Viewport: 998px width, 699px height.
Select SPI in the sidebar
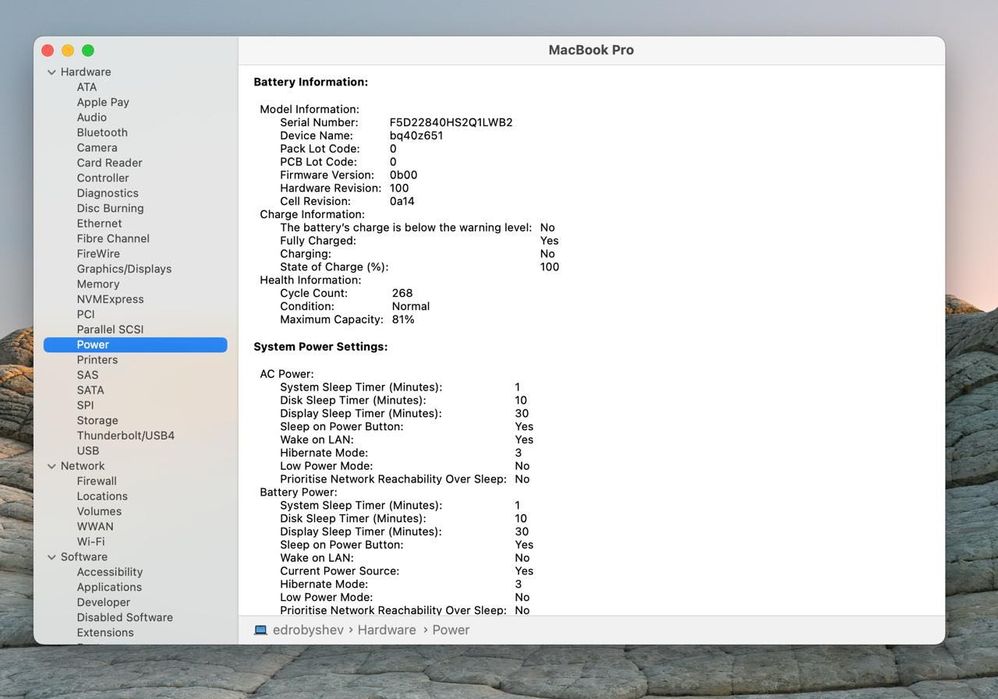click(x=85, y=406)
